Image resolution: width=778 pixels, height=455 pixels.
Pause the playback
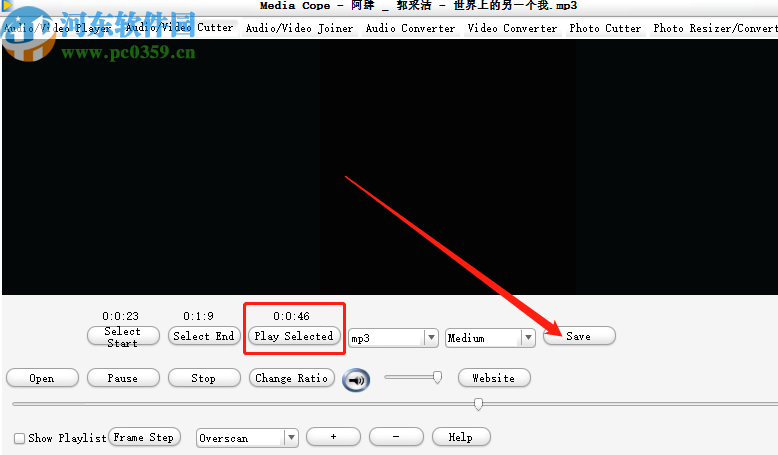(x=123, y=378)
